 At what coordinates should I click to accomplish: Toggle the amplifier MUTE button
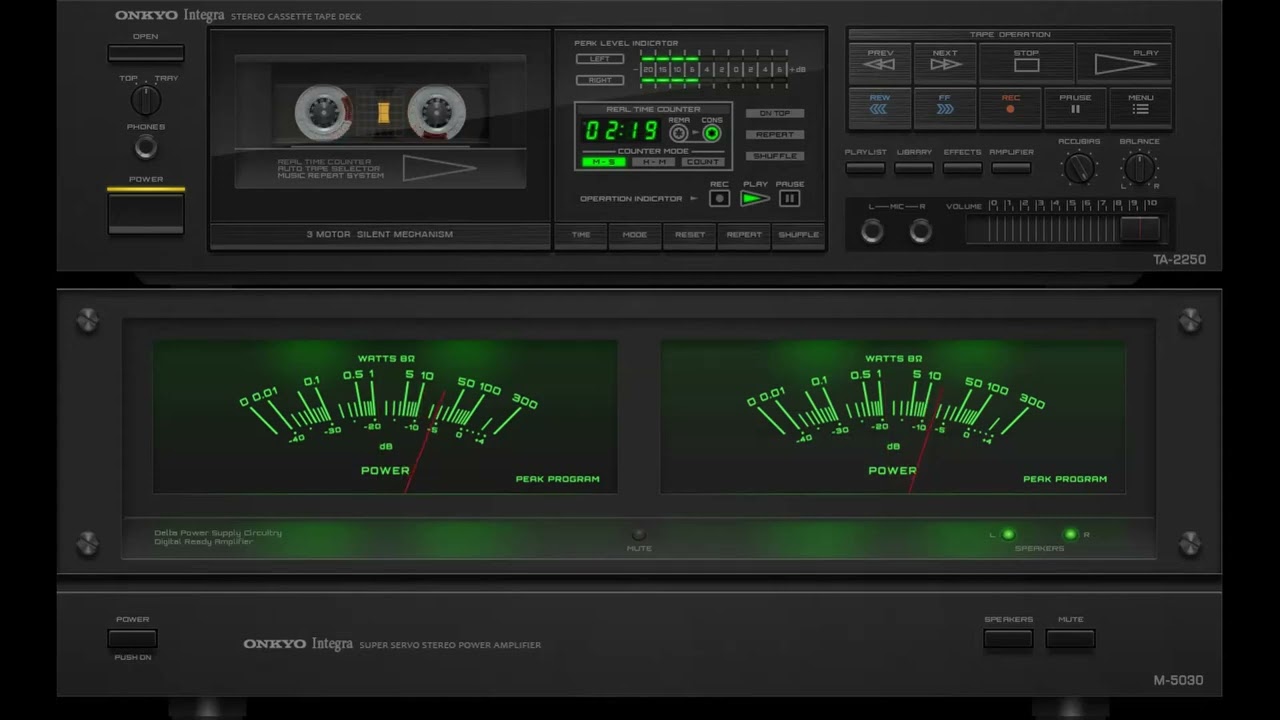coord(1071,638)
